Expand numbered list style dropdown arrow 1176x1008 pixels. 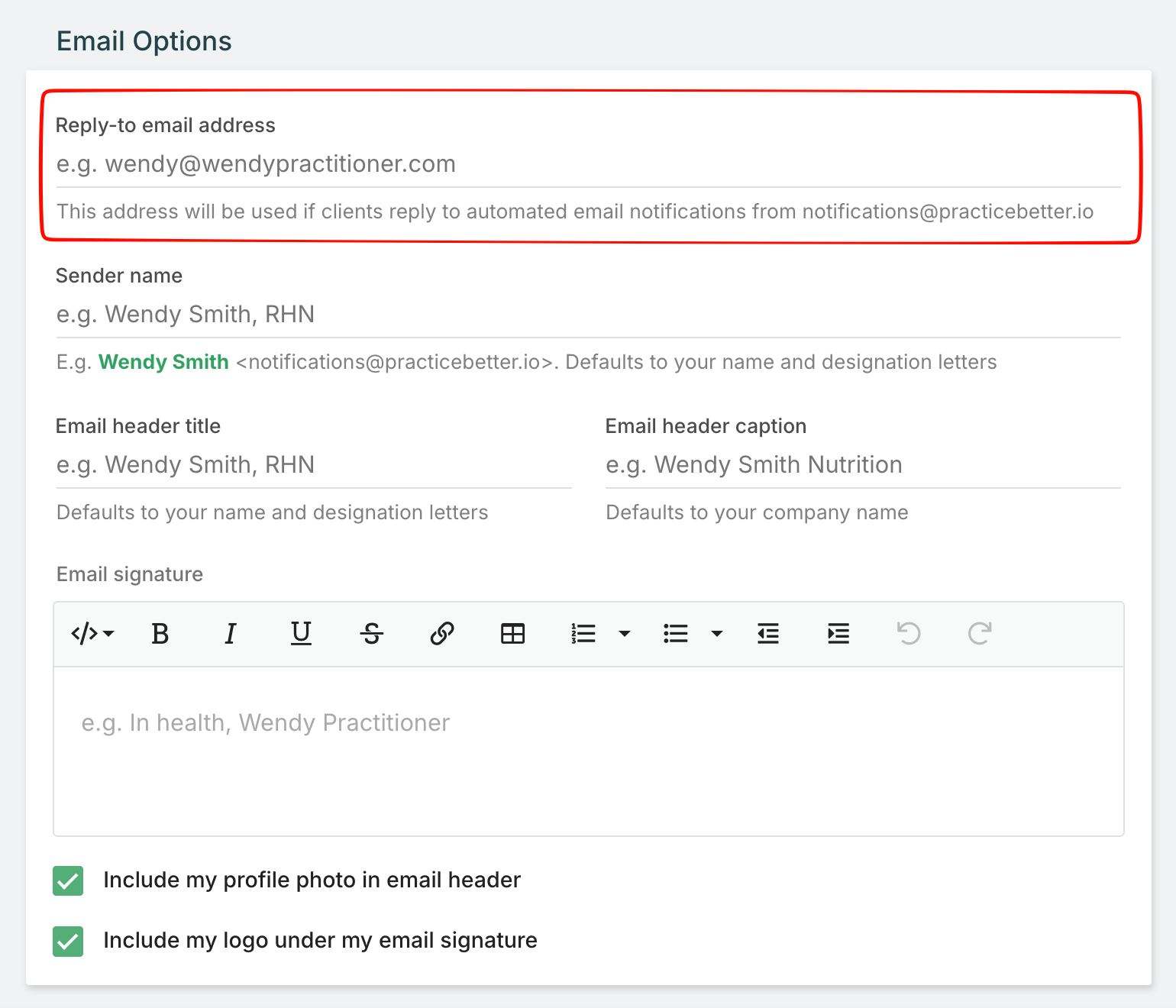(625, 634)
